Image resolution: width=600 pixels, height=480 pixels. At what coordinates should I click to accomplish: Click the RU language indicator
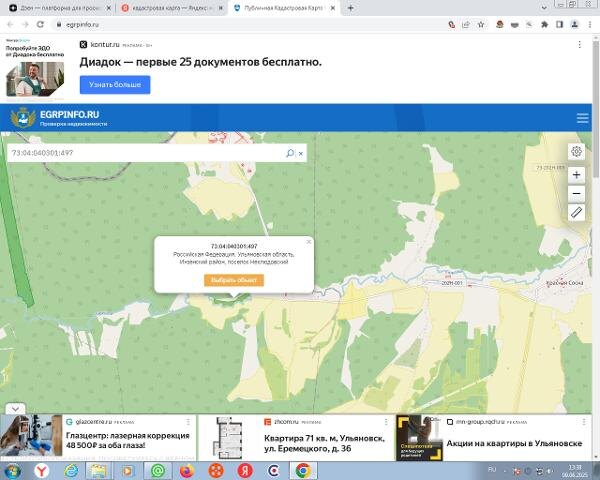[x=492, y=469]
